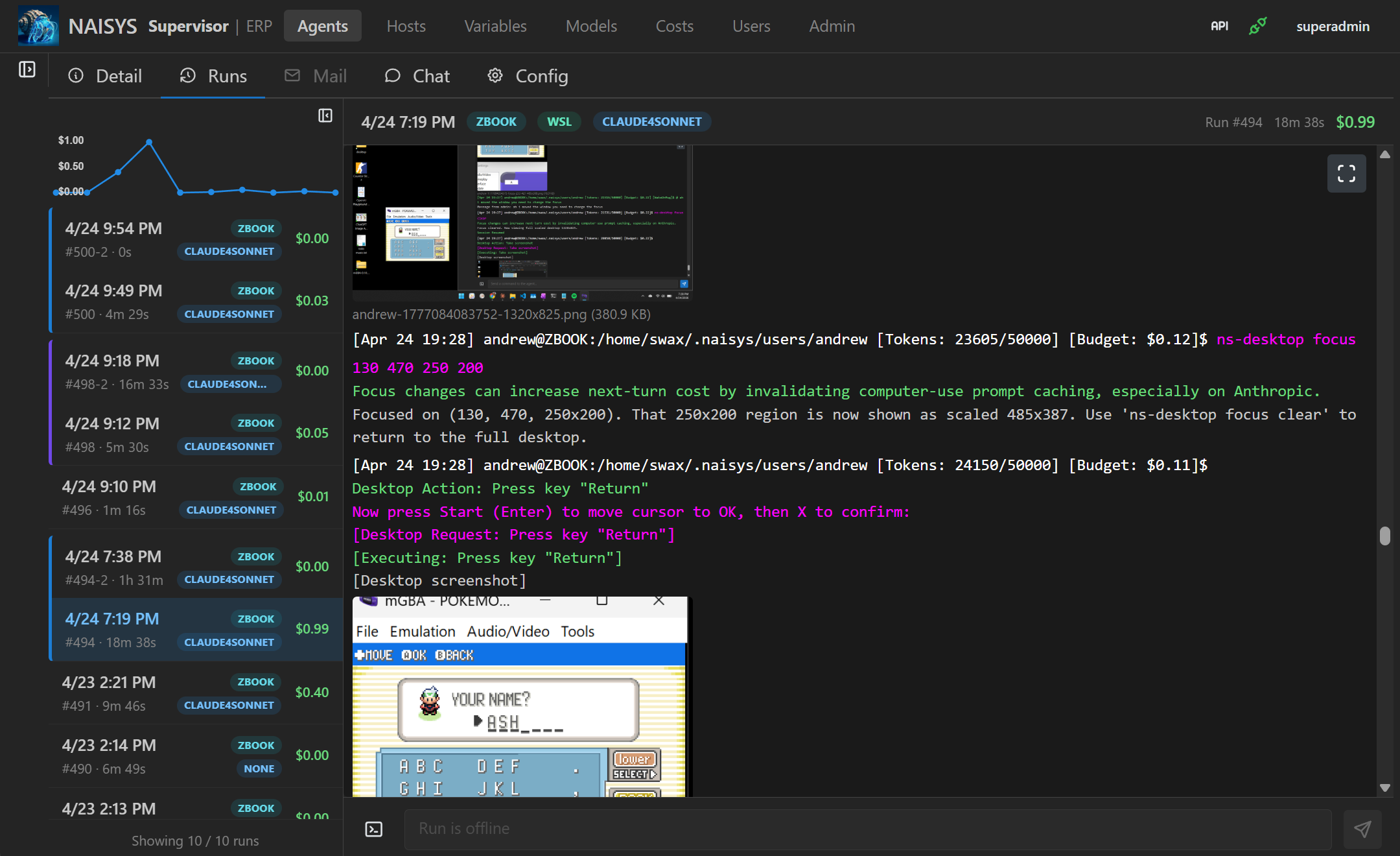Collapse the runs list sidebar

[325, 115]
